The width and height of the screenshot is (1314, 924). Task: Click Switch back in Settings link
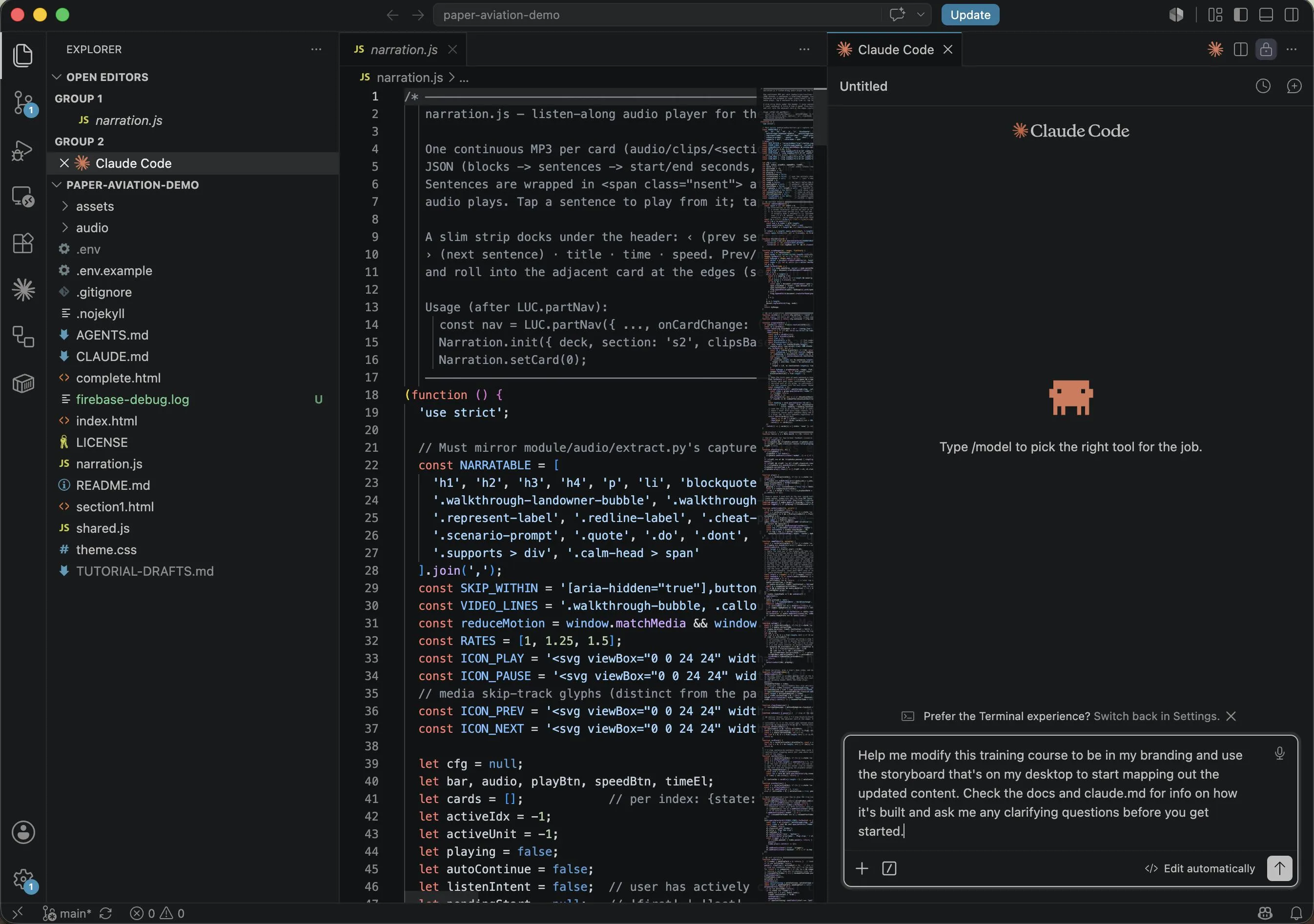click(x=1156, y=716)
